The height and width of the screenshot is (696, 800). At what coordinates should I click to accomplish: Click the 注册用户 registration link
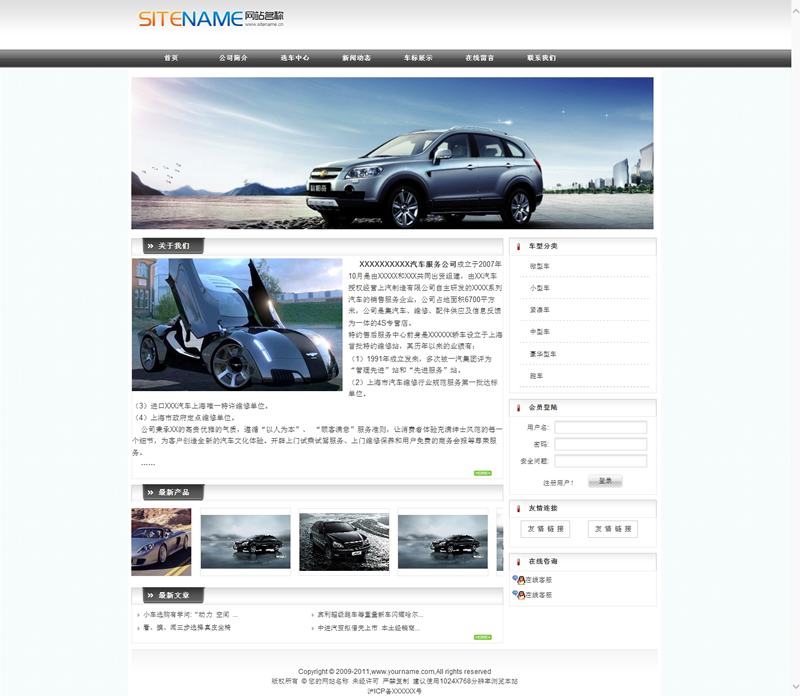point(558,482)
